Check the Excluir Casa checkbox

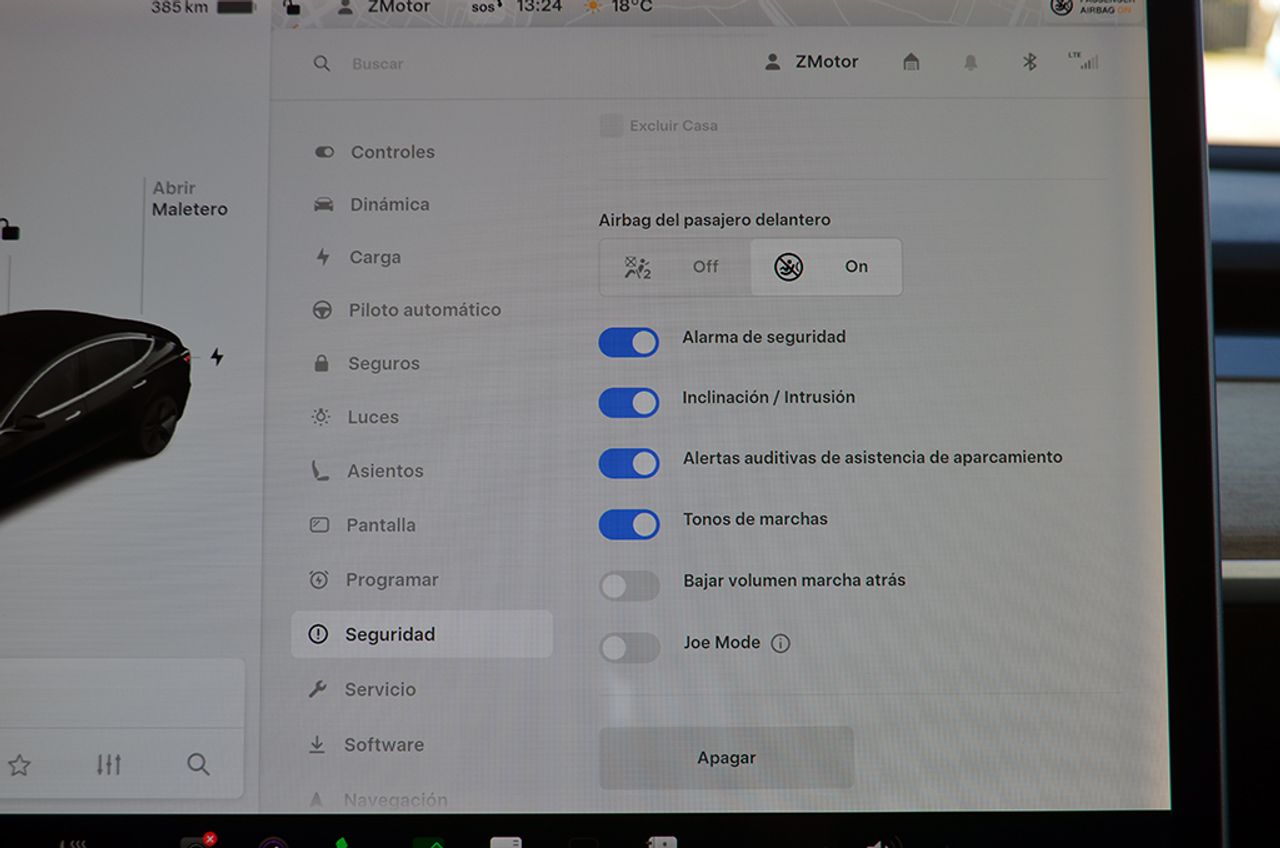click(x=610, y=126)
